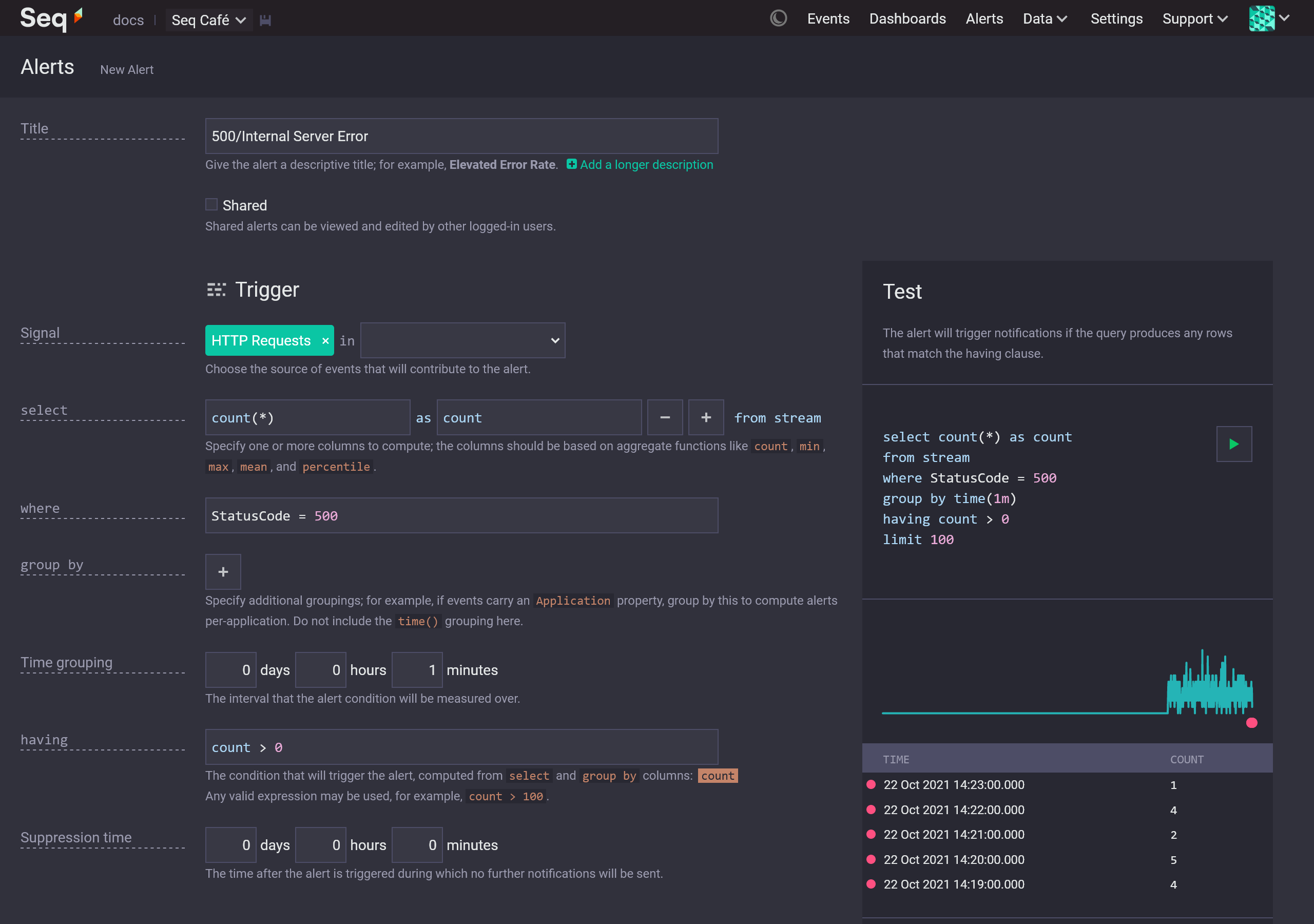Click the Suppression time minutes field
The height and width of the screenshot is (924, 1314).
coord(417,844)
